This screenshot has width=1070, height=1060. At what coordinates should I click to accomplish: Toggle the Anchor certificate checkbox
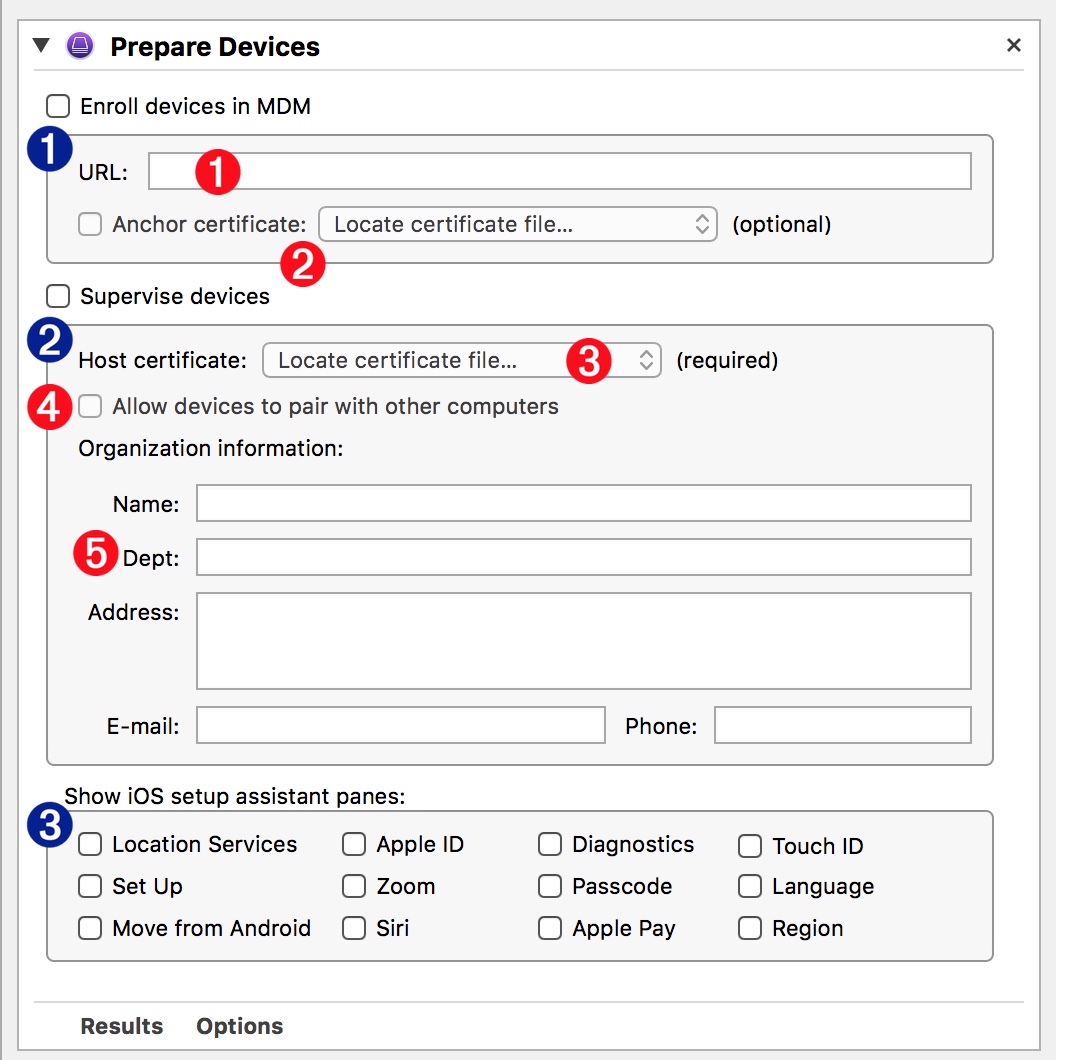(x=91, y=224)
